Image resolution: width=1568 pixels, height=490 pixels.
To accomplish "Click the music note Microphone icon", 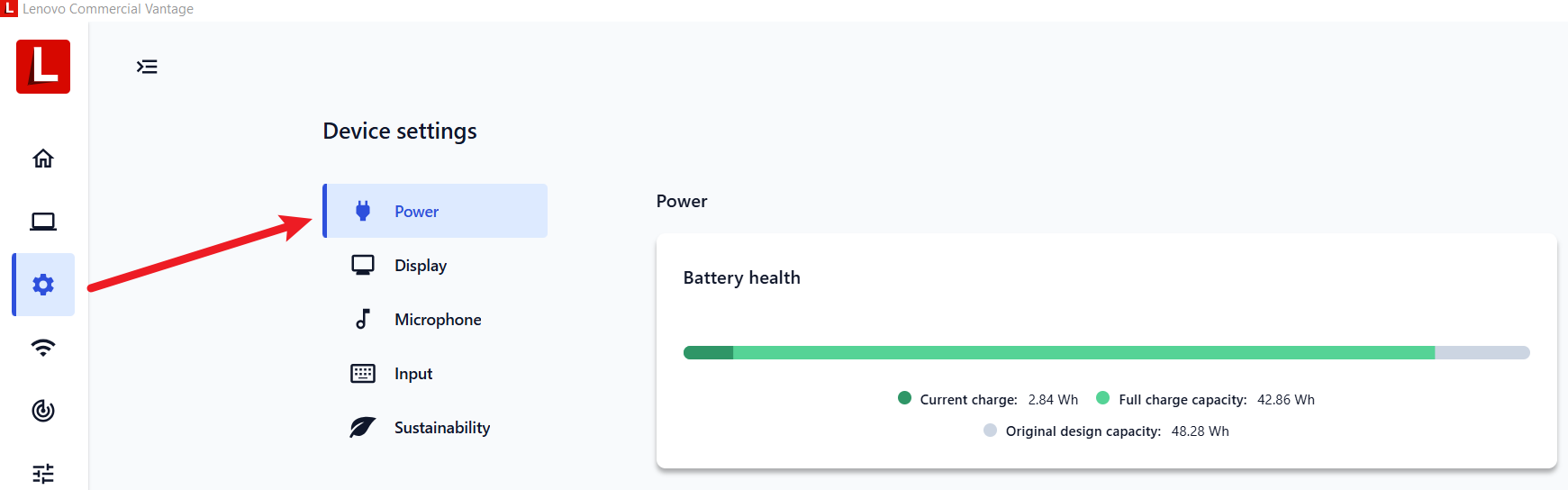I will [363, 319].
